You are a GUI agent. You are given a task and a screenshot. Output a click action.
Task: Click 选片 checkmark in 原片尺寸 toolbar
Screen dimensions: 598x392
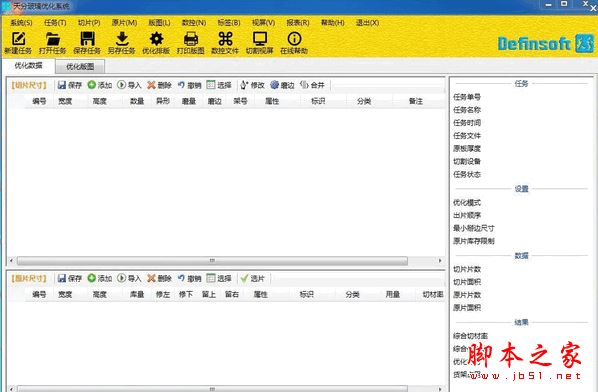point(252,278)
